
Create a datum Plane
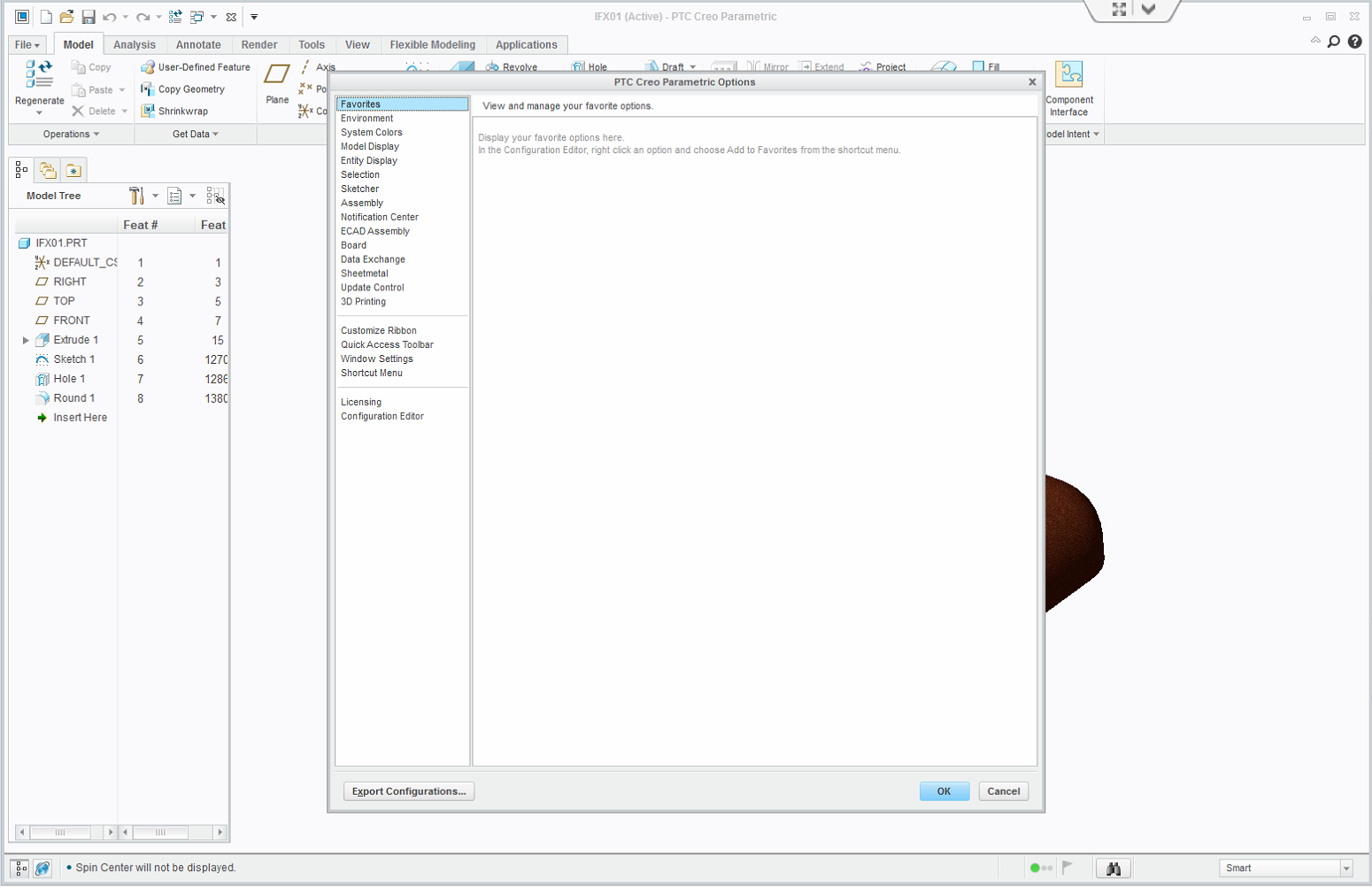277,84
